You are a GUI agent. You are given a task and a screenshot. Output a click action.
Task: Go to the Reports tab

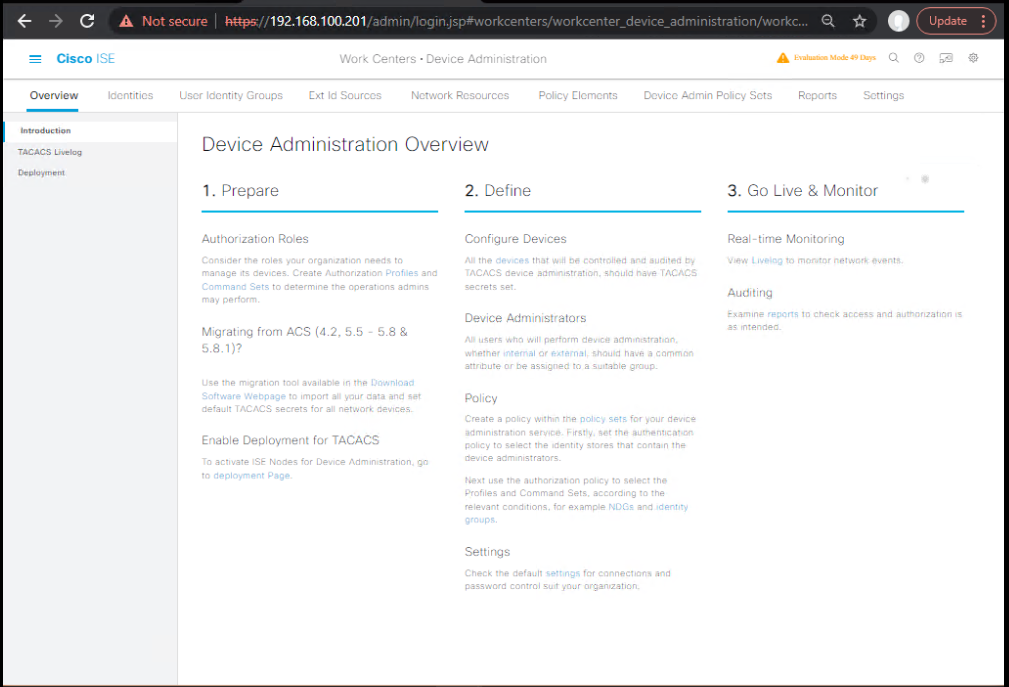pyautogui.click(x=817, y=95)
